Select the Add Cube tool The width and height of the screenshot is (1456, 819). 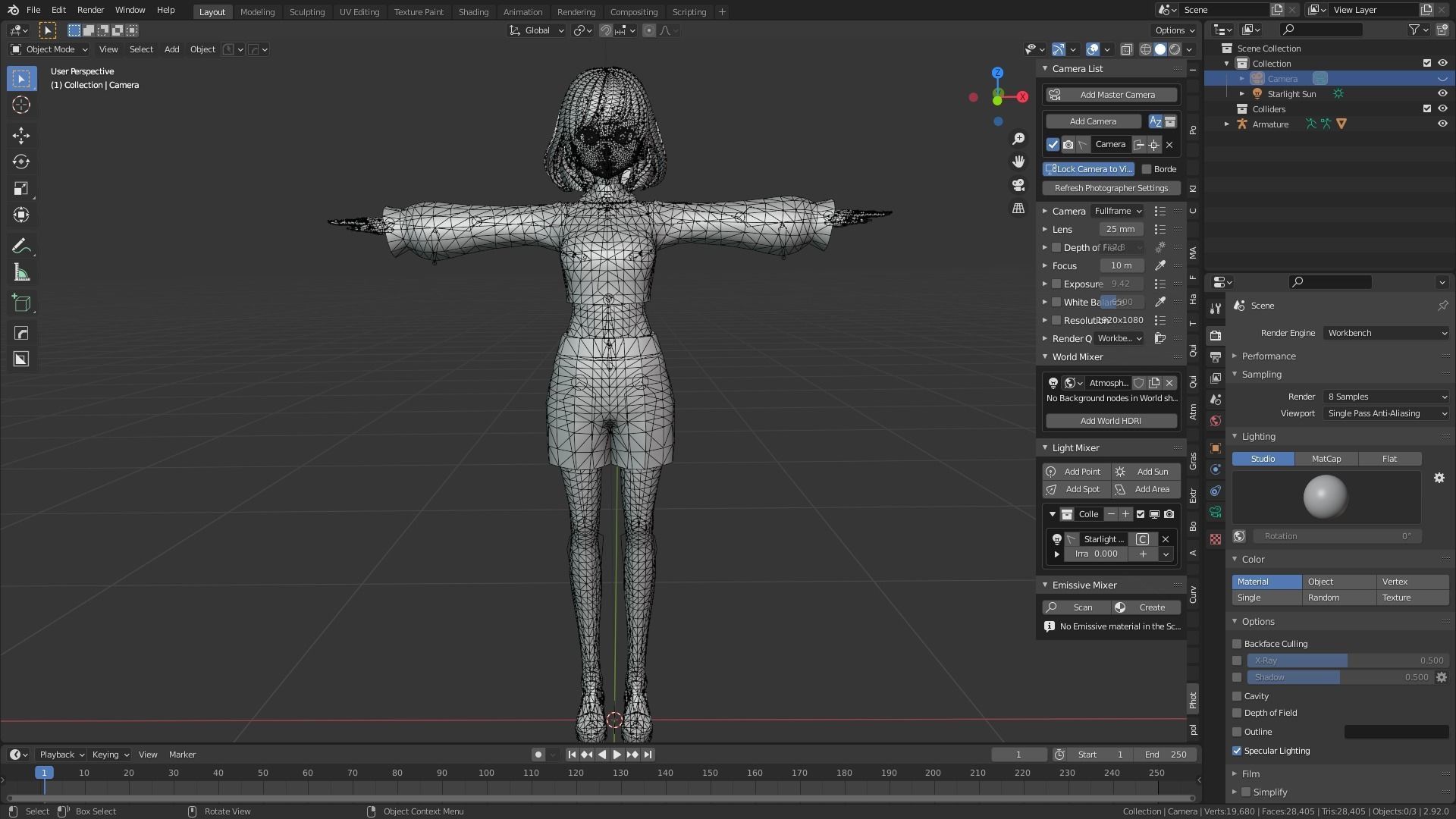pyautogui.click(x=21, y=304)
